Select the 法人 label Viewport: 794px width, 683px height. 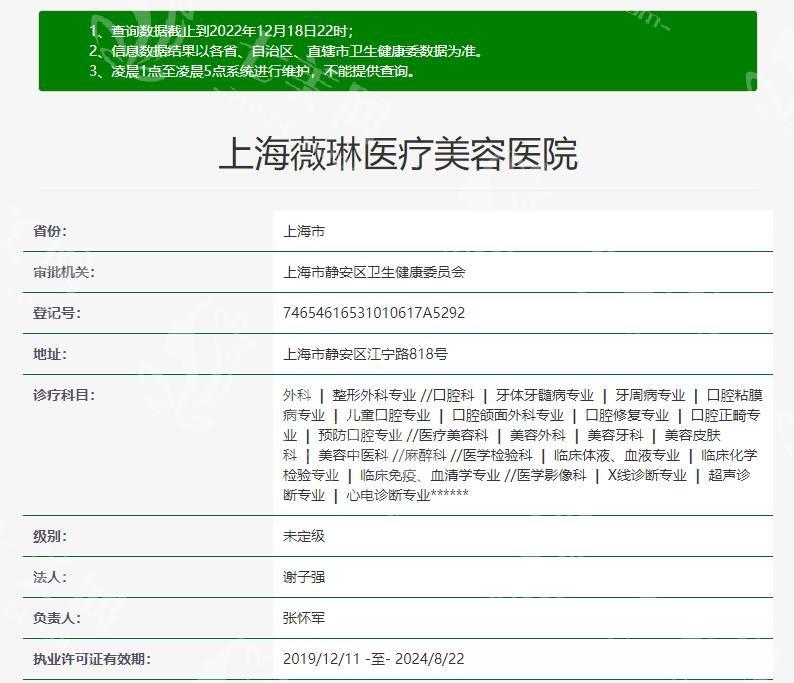point(50,577)
